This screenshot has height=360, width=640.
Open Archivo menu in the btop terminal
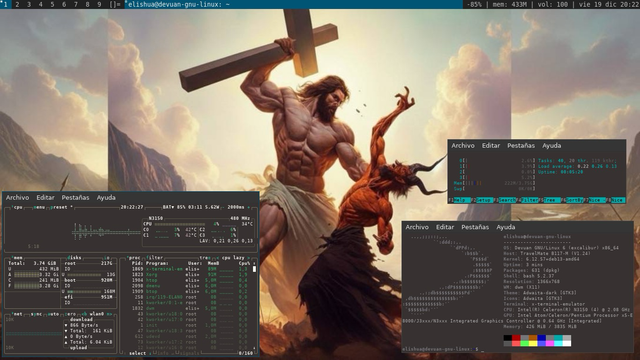click(x=17, y=198)
